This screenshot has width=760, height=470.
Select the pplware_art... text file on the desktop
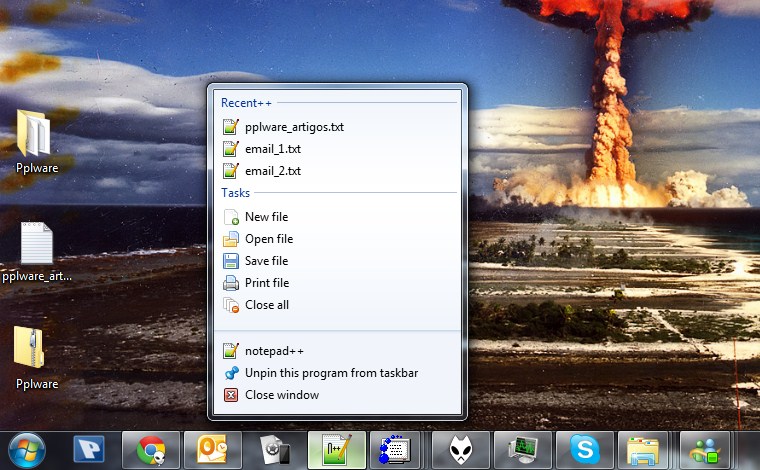[x=37, y=252]
